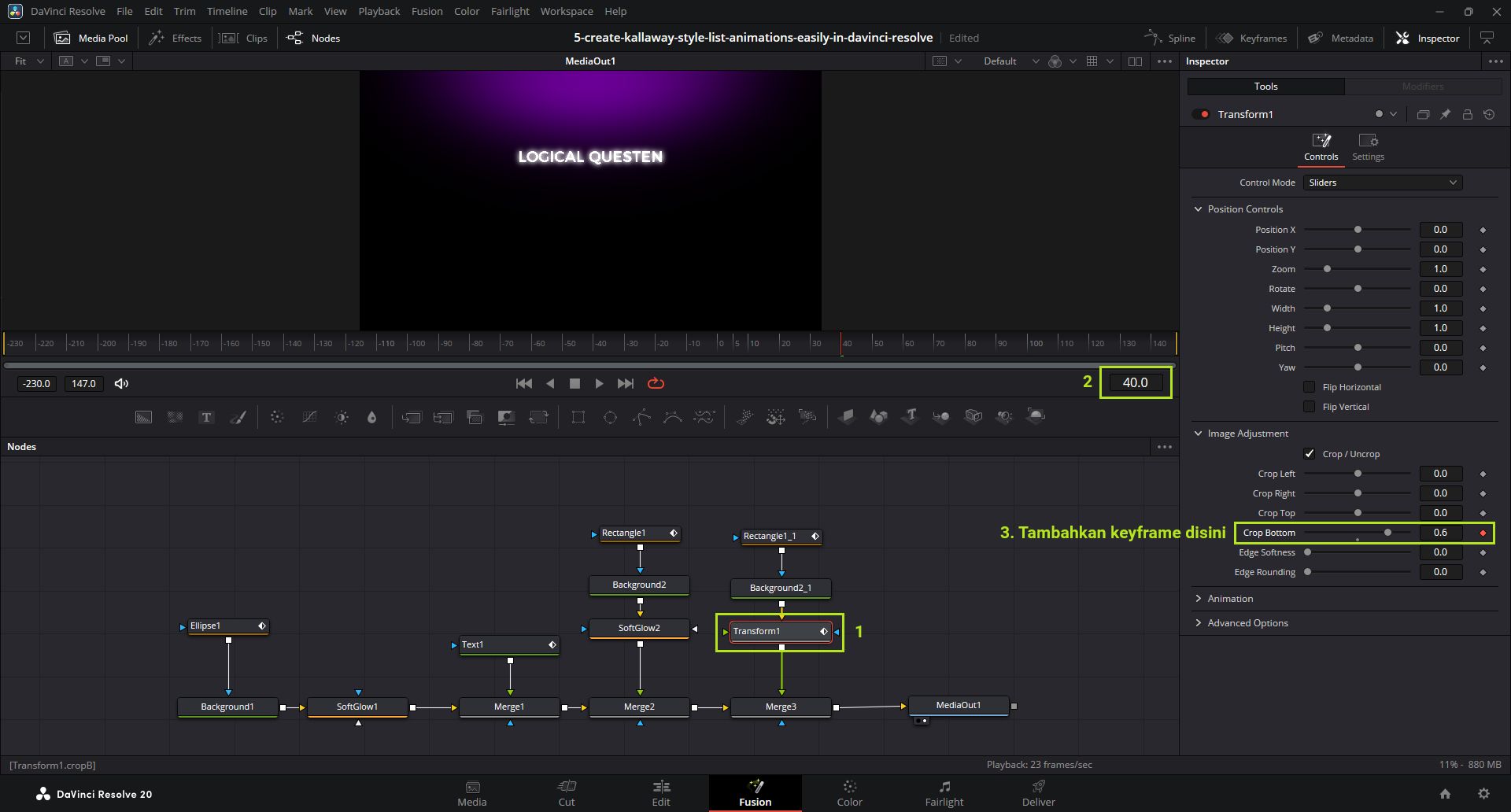1511x812 pixels.
Task: Enable Flip Horizontal checkbox
Action: pyautogui.click(x=1310, y=387)
